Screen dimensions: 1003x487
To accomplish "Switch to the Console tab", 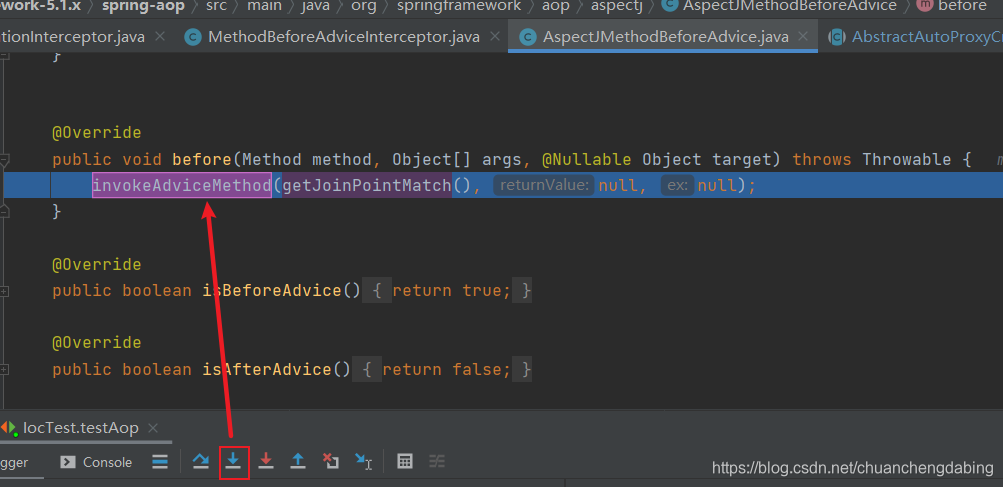I will 96,462.
